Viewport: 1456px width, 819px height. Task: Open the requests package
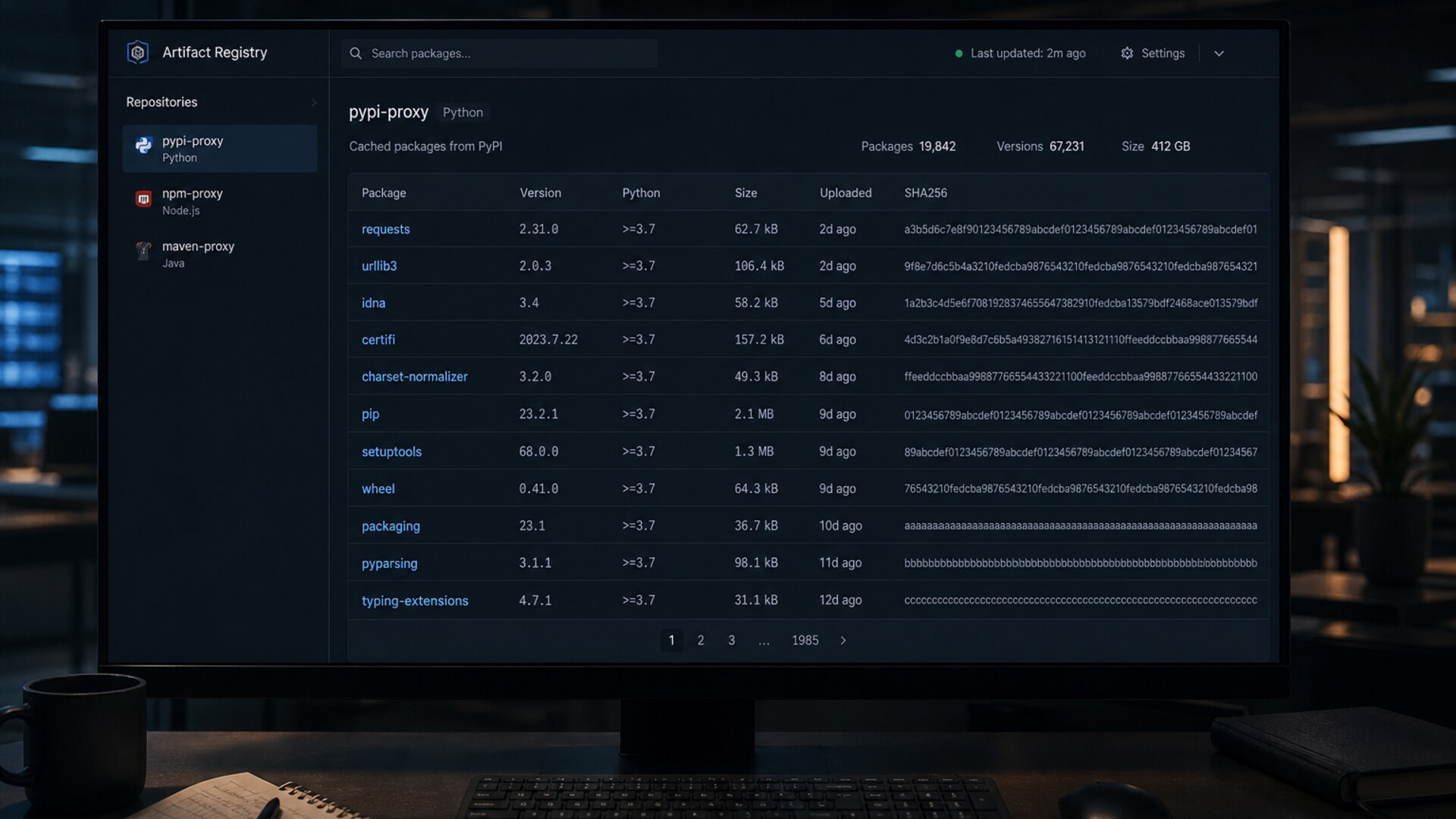coord(385,229)
